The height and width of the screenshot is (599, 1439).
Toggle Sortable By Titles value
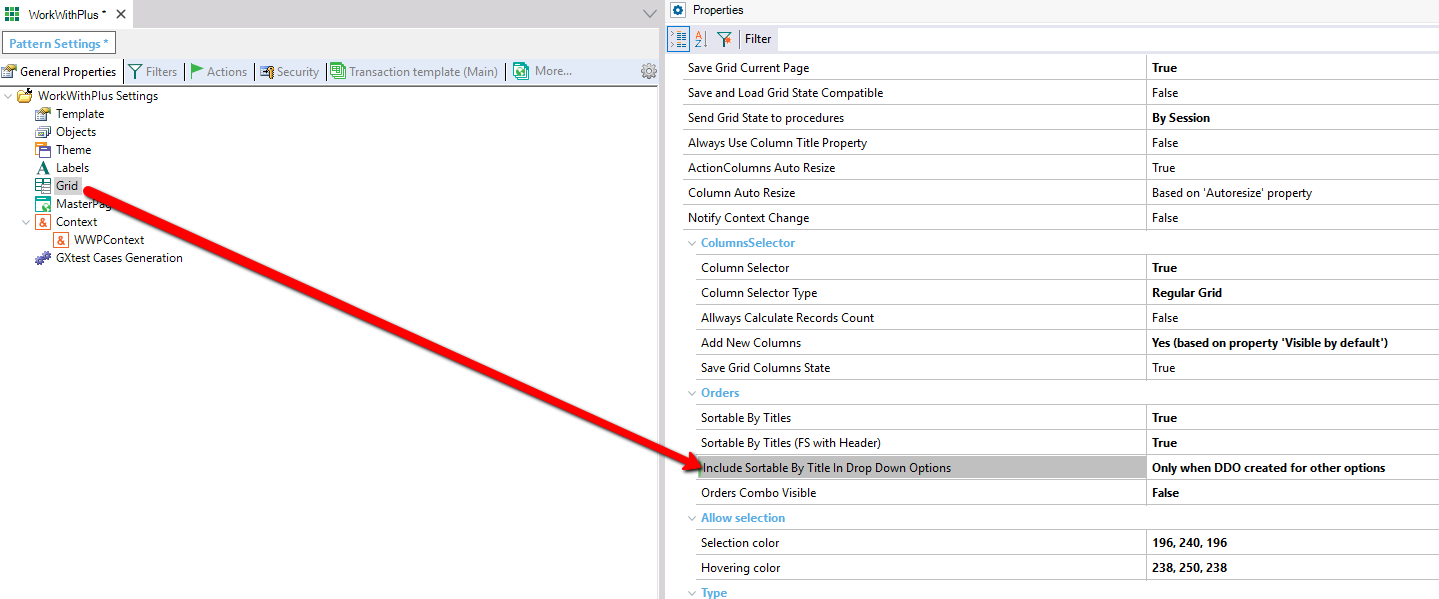[1292, 418]
